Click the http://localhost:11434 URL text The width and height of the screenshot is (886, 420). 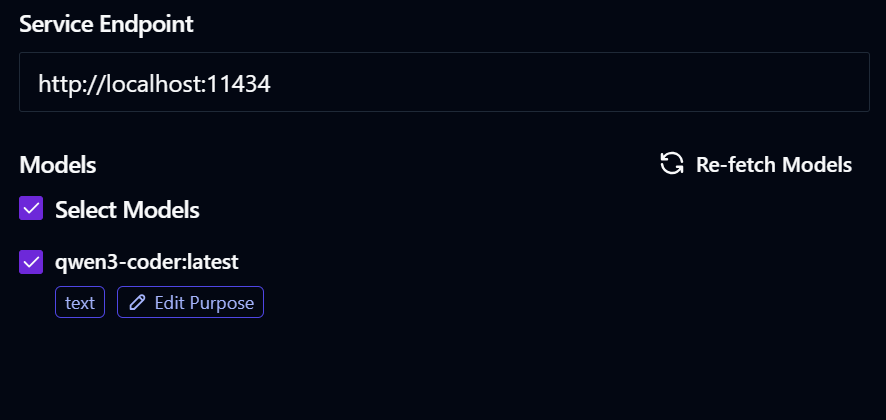pos(154,83)
